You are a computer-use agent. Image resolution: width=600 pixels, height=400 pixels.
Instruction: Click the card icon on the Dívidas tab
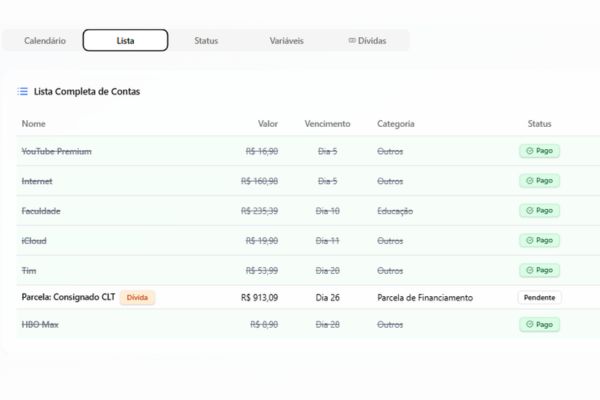click(352, 40)
